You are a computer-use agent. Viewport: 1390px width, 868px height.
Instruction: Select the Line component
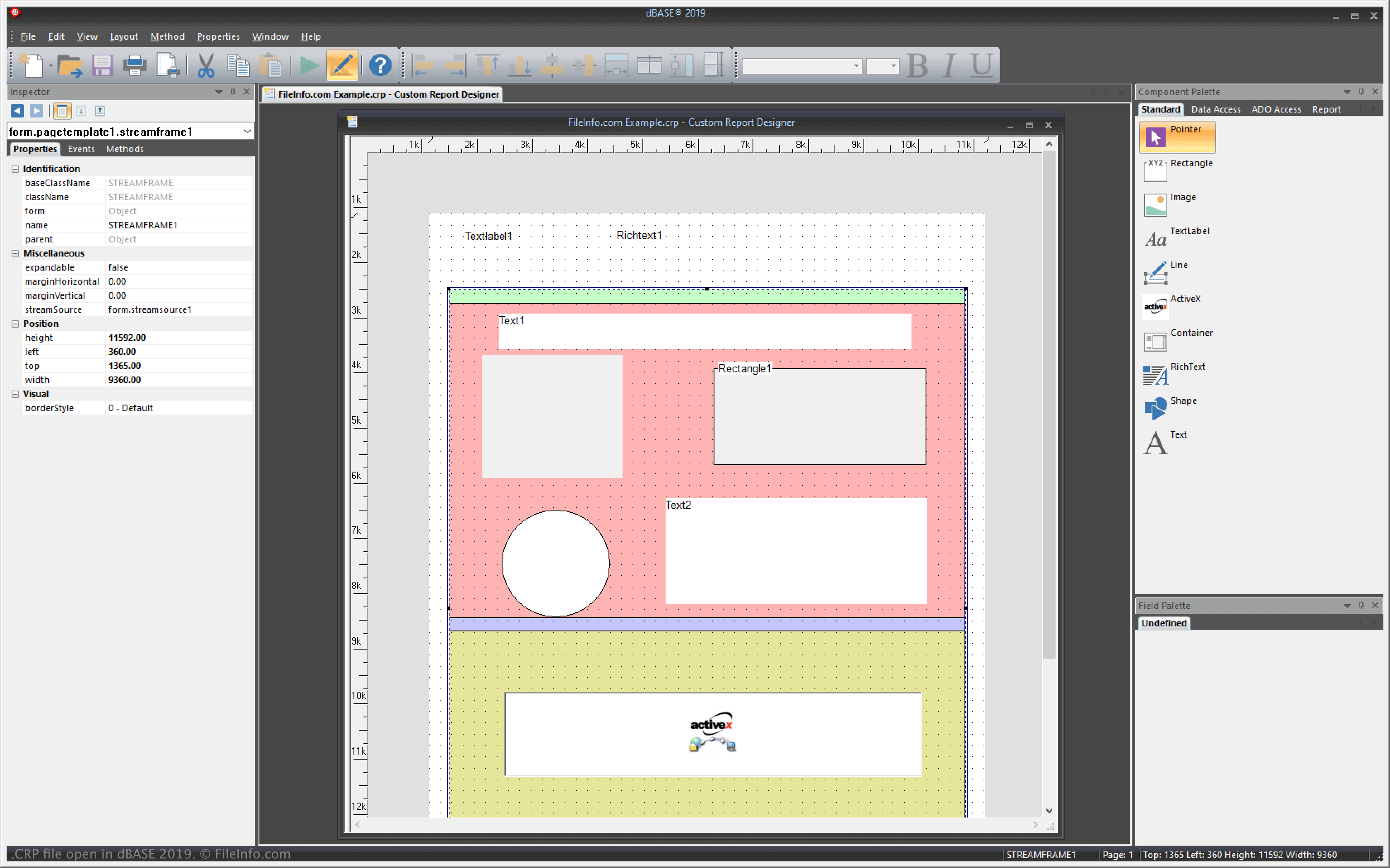click(1165, 272)
